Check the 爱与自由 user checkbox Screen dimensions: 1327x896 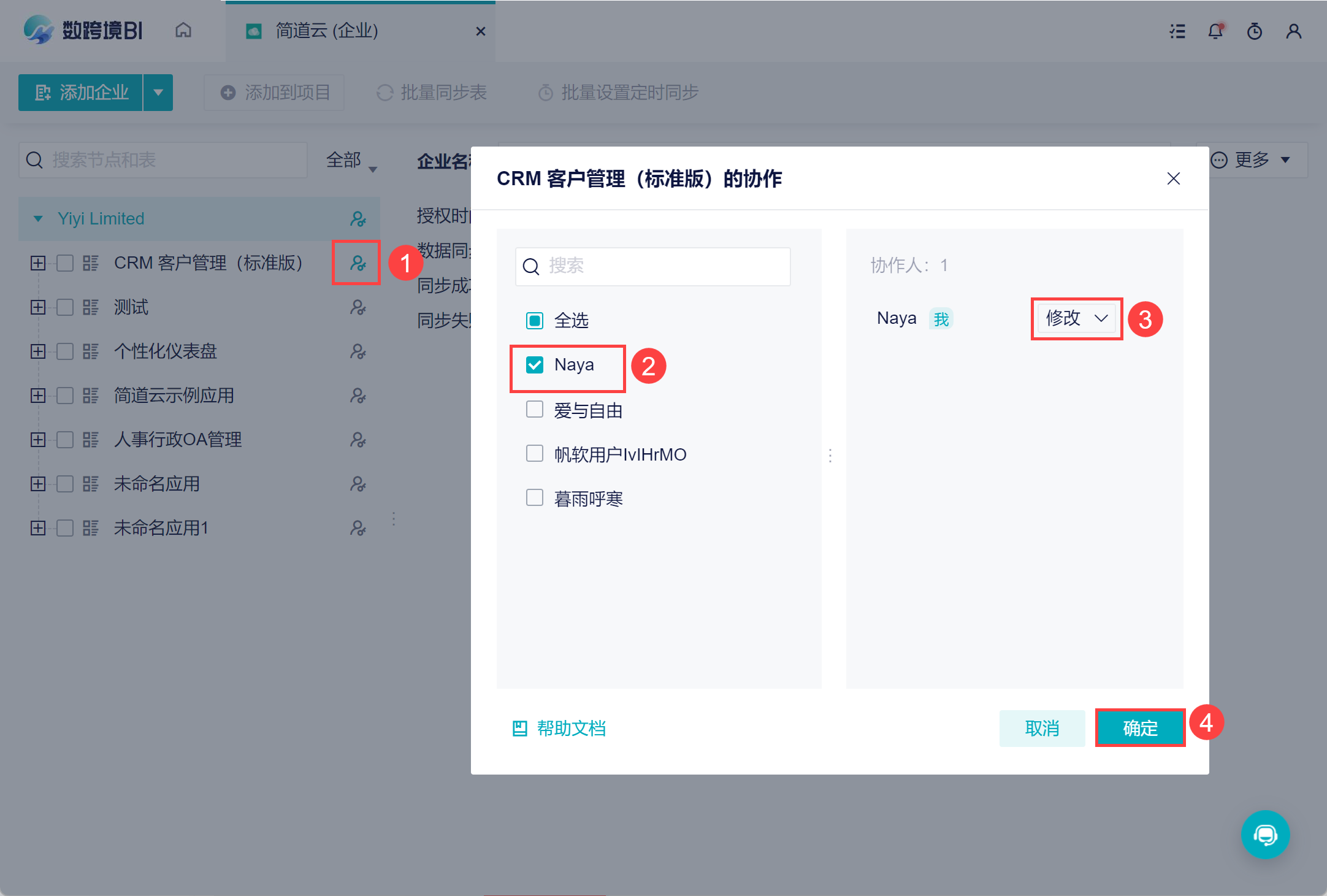tap(535, 409)
